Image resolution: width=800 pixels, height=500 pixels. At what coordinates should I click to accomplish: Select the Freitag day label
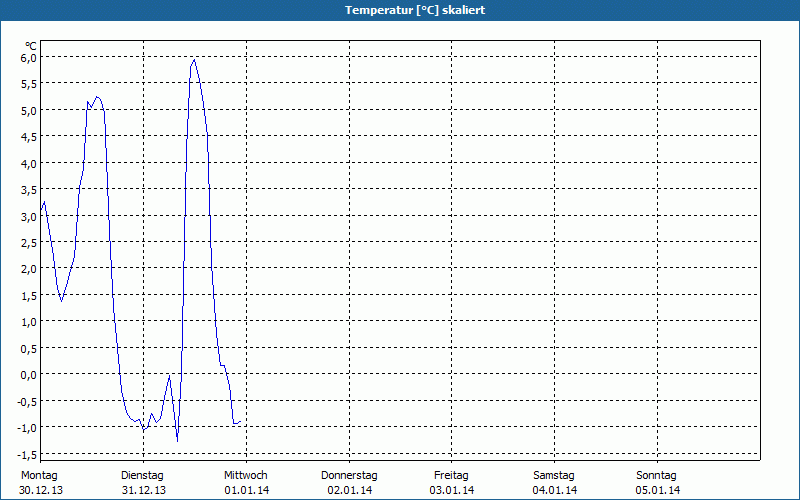(x=452, y=476)
